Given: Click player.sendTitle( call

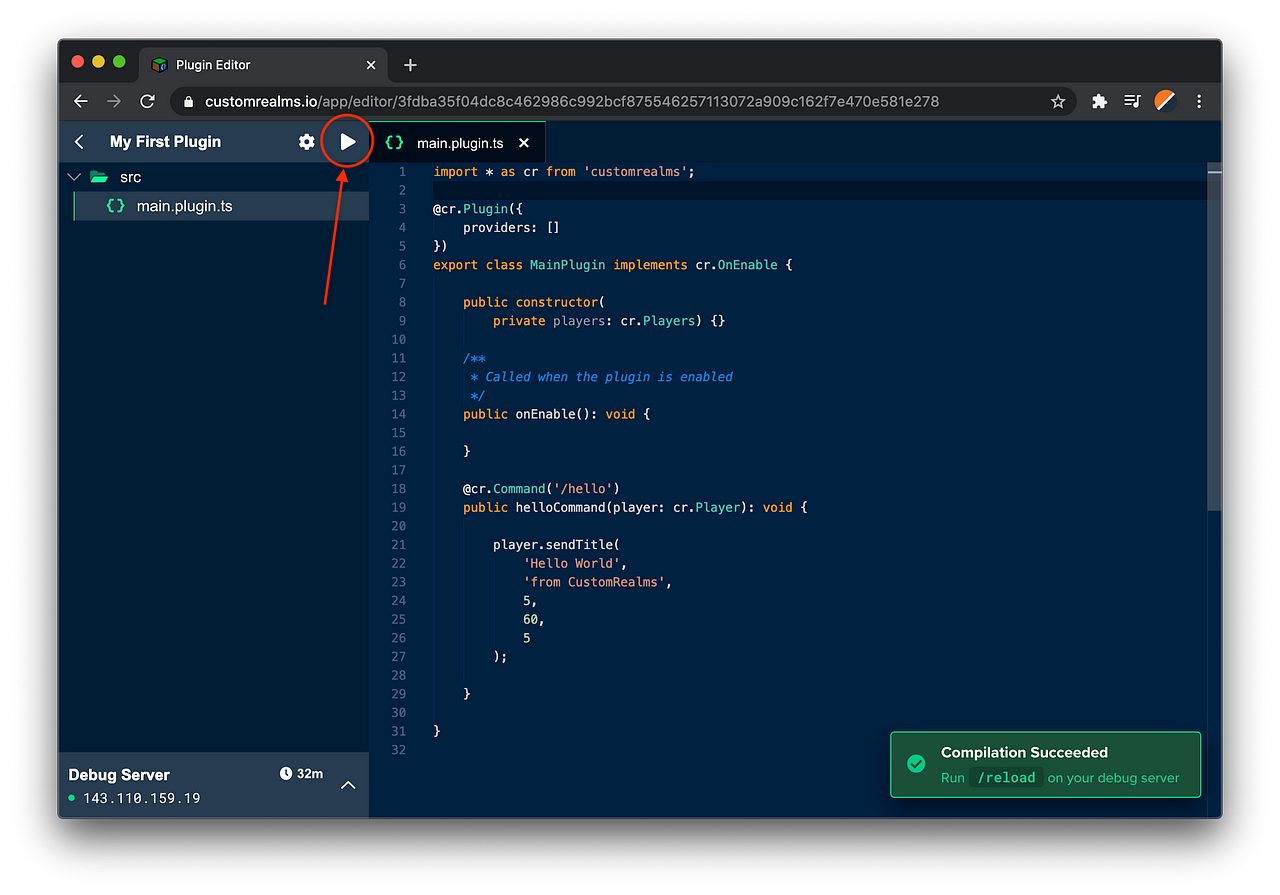Looking at the screenshot, I should (556, 545).
